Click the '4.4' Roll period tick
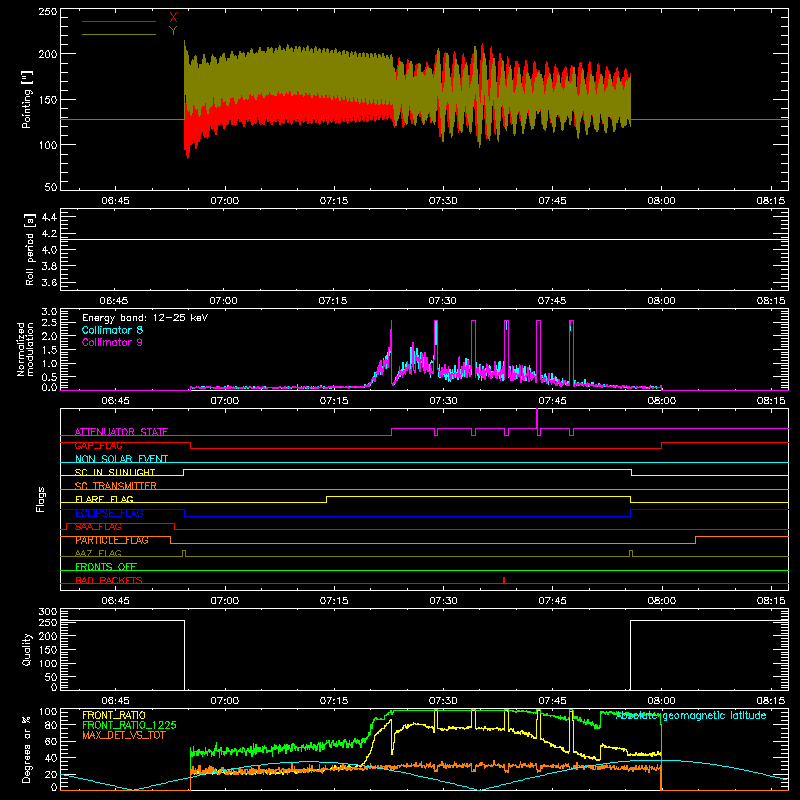This screenshot has height=800, width=800. tap(49, 217)
